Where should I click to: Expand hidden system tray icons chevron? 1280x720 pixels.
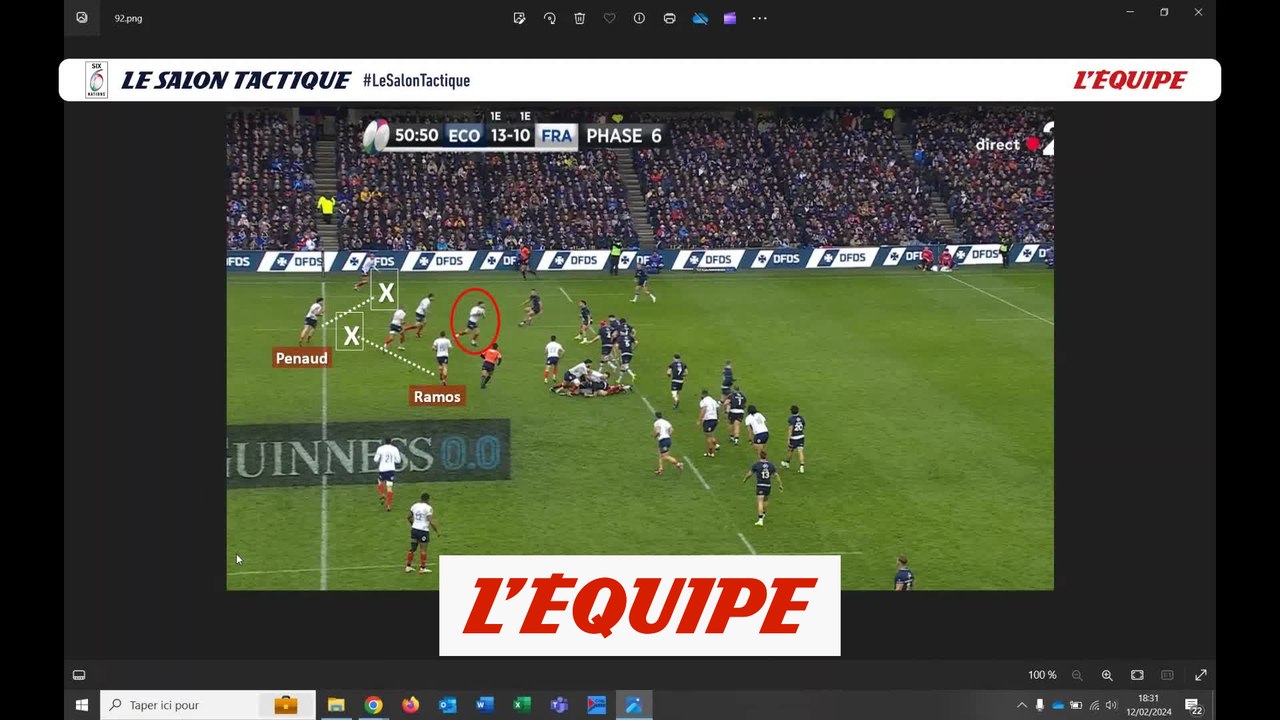[1022, 705]
